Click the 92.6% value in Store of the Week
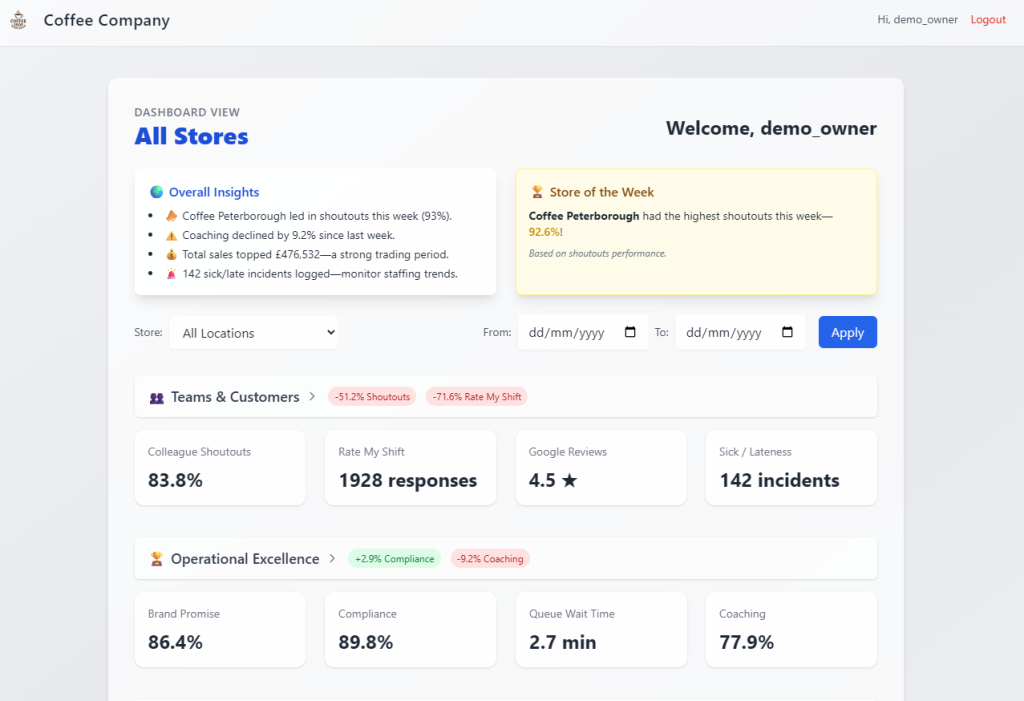Viewport: 1024px width, 701px height. (x=544, y=232)
